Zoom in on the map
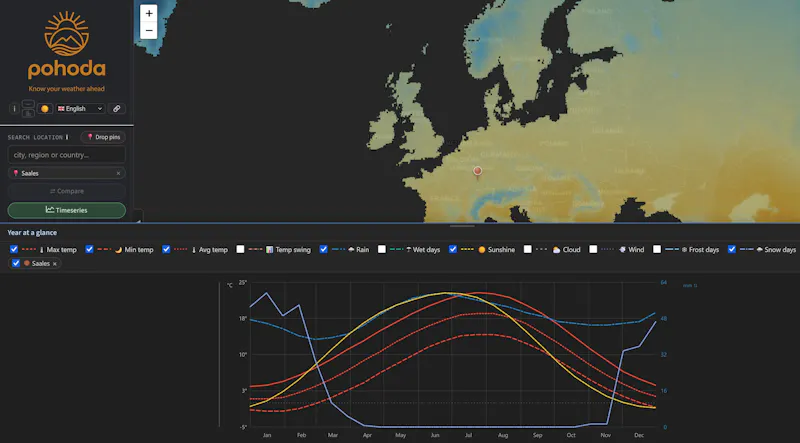The height and width of the screenshot is (443, 800). pos(148,13)
